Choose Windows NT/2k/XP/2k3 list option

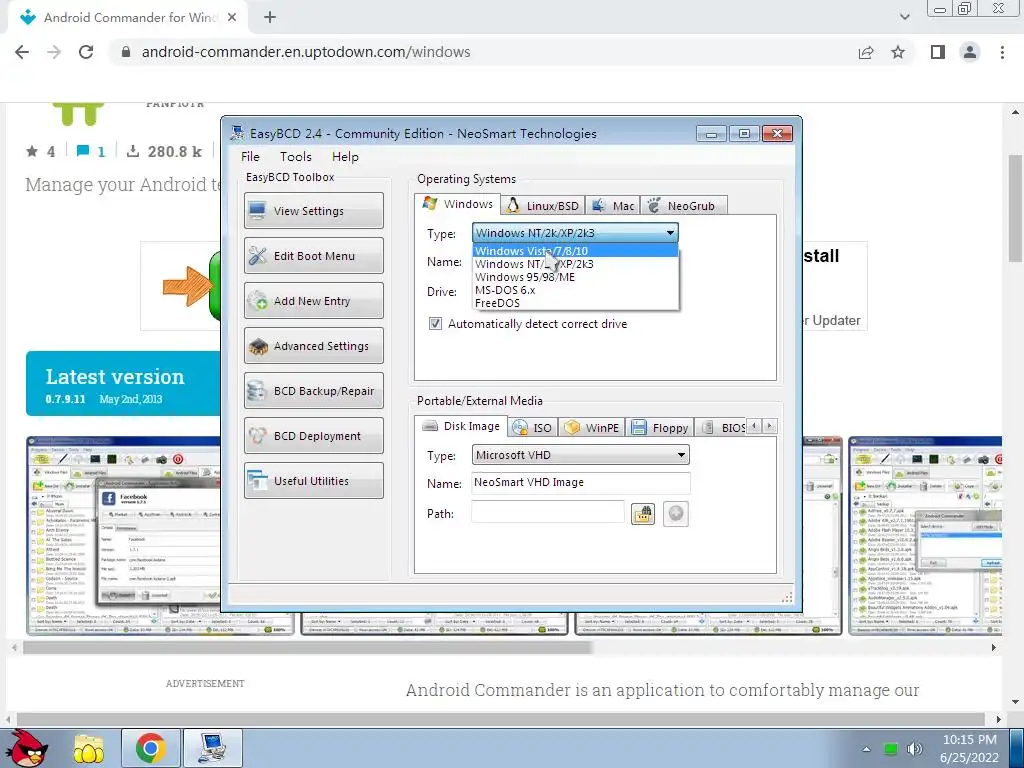click(x=575, y=264)
